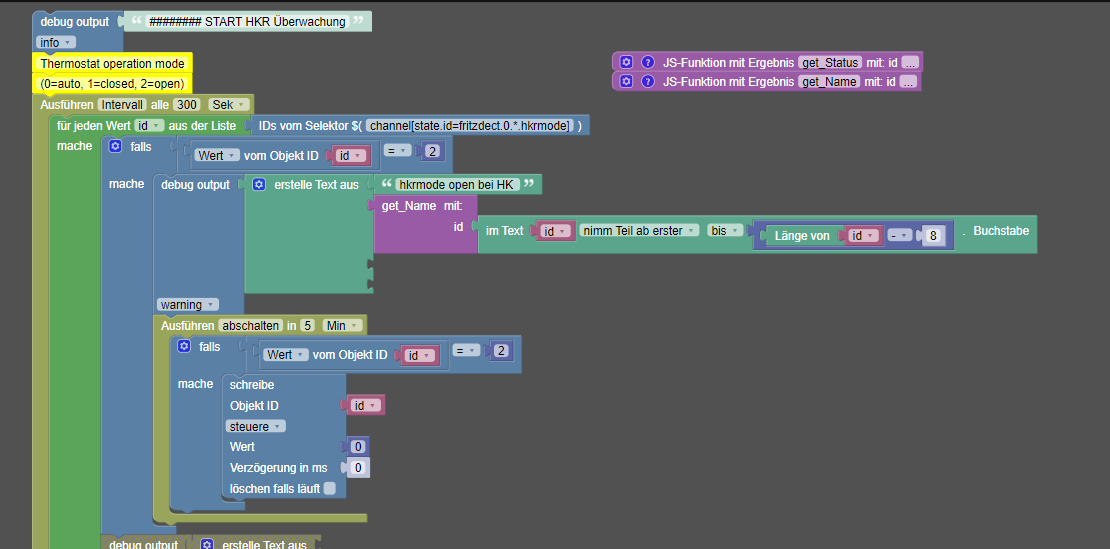Toggle the löschen falls läuft checkbox
This screenshot has width=1110, height=549.
point(329,488)
